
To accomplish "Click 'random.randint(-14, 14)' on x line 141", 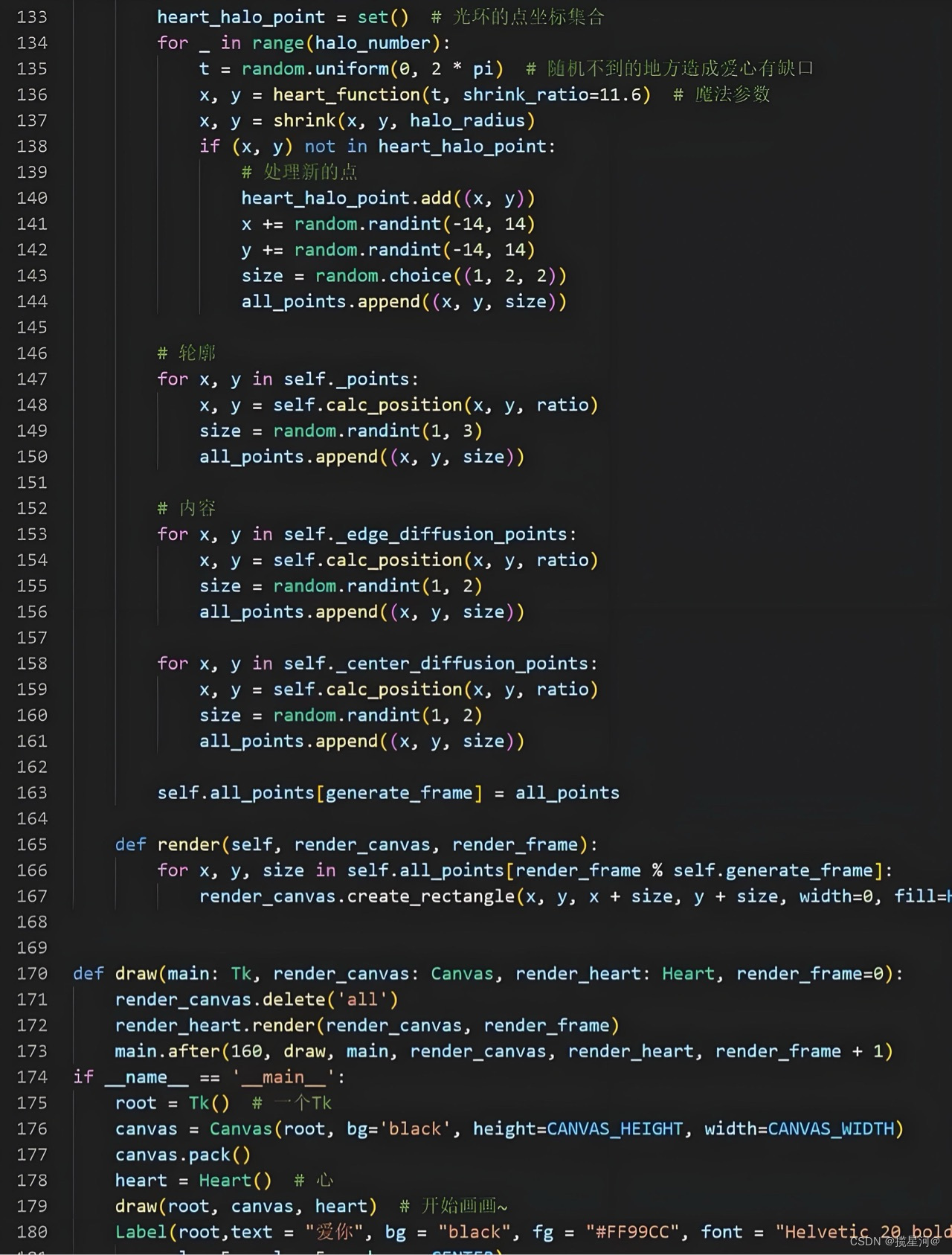I will [414, 223].
